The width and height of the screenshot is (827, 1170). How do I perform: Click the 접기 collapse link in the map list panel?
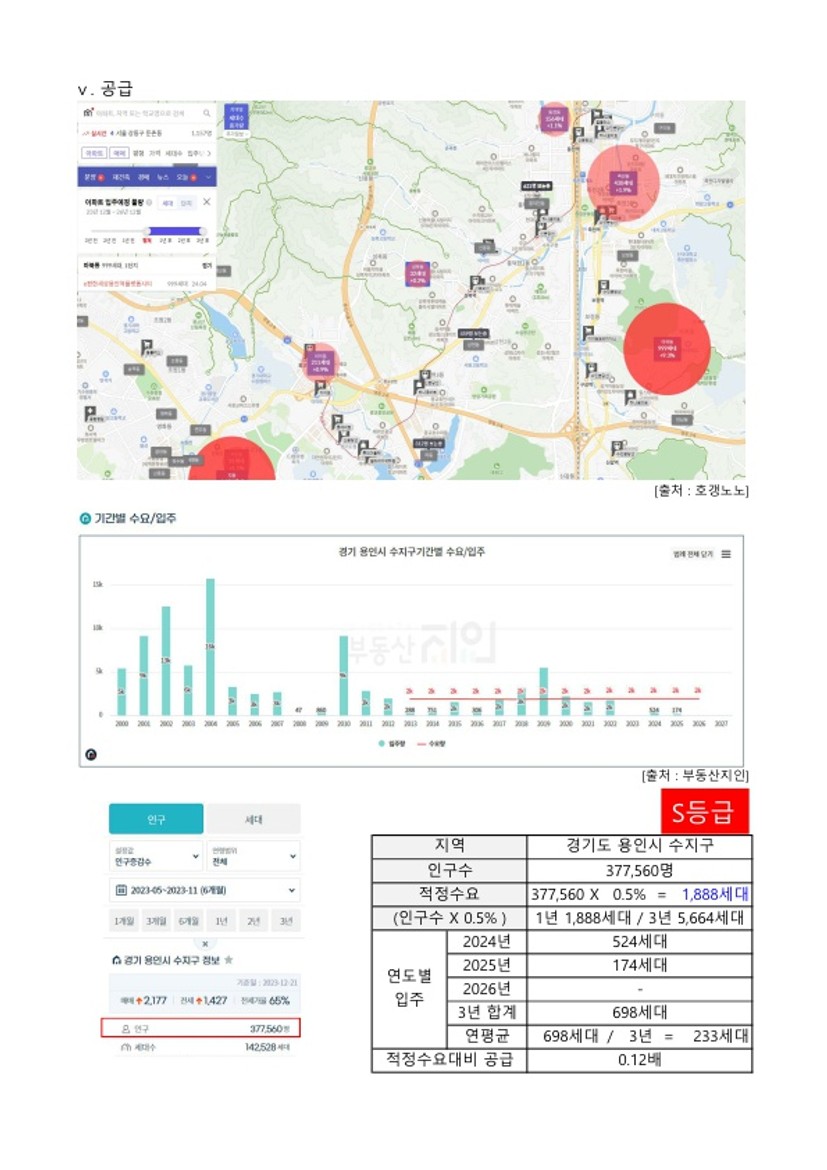(207, 266)
